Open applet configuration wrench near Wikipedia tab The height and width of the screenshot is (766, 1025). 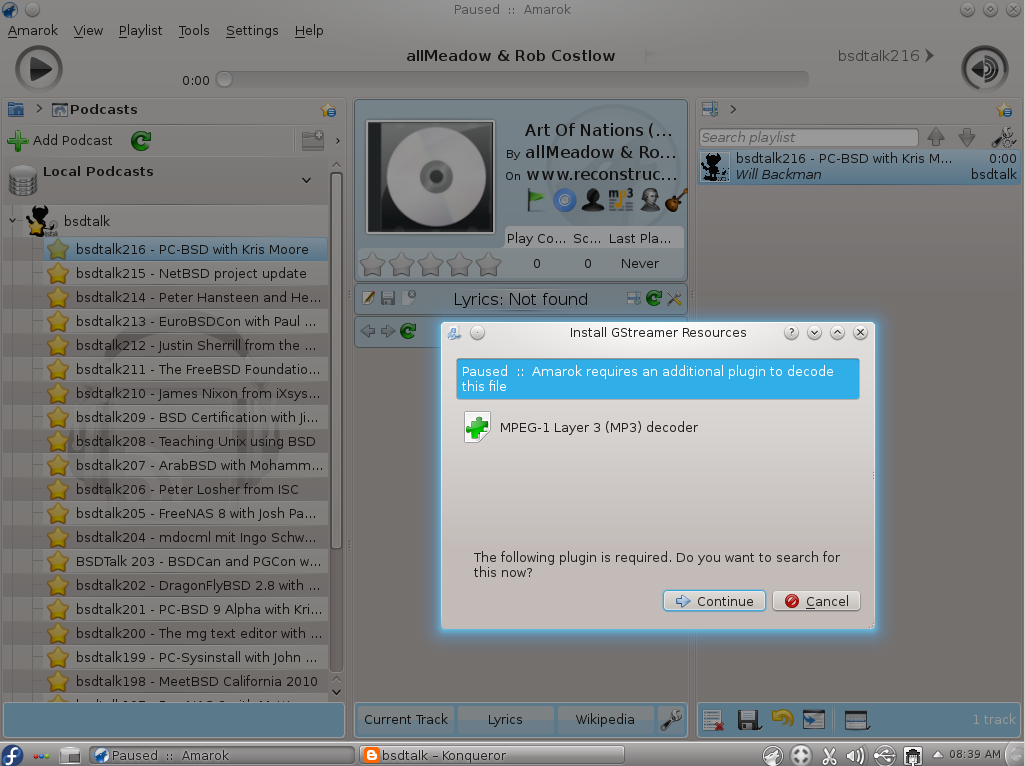[x=671, y=720]
